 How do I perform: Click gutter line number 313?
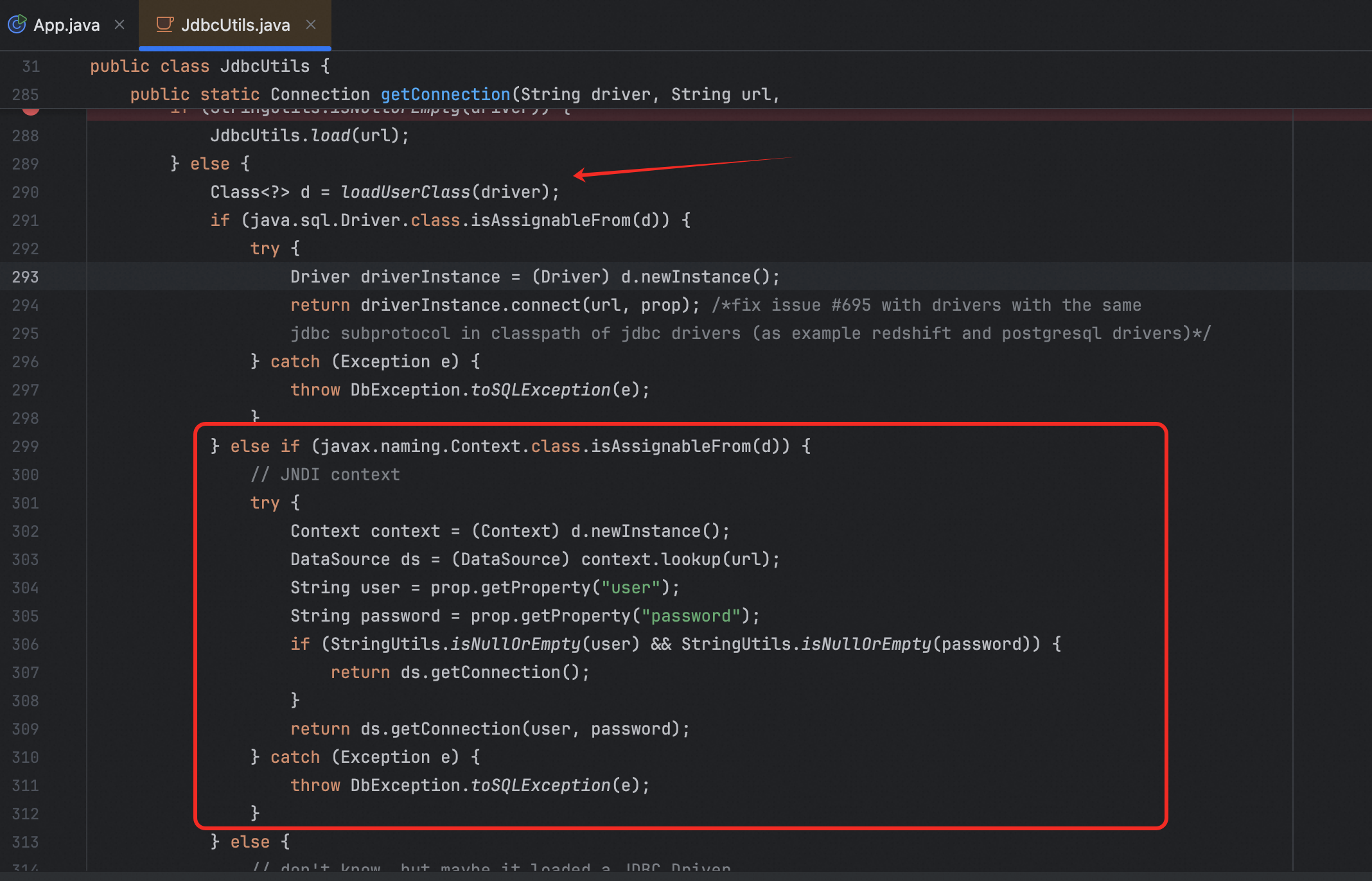click(x=26, y=842)
